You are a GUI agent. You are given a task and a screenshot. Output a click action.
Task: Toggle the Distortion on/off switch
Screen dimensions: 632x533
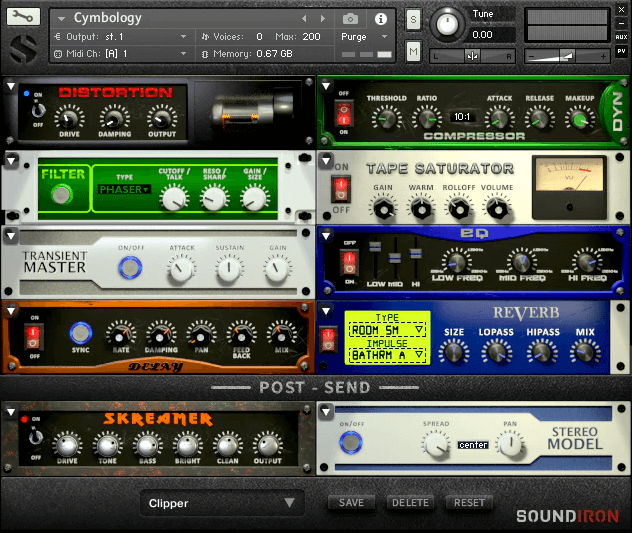pyautogui.click(x=38, y=110)
